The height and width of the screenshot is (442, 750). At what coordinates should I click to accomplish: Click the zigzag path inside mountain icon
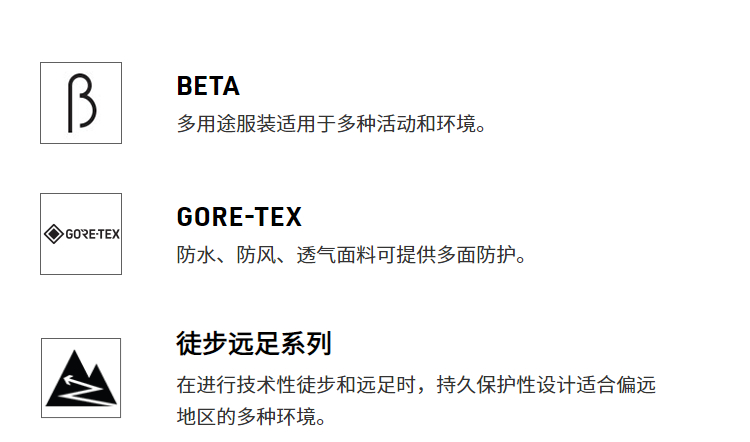tap(80, 393)
